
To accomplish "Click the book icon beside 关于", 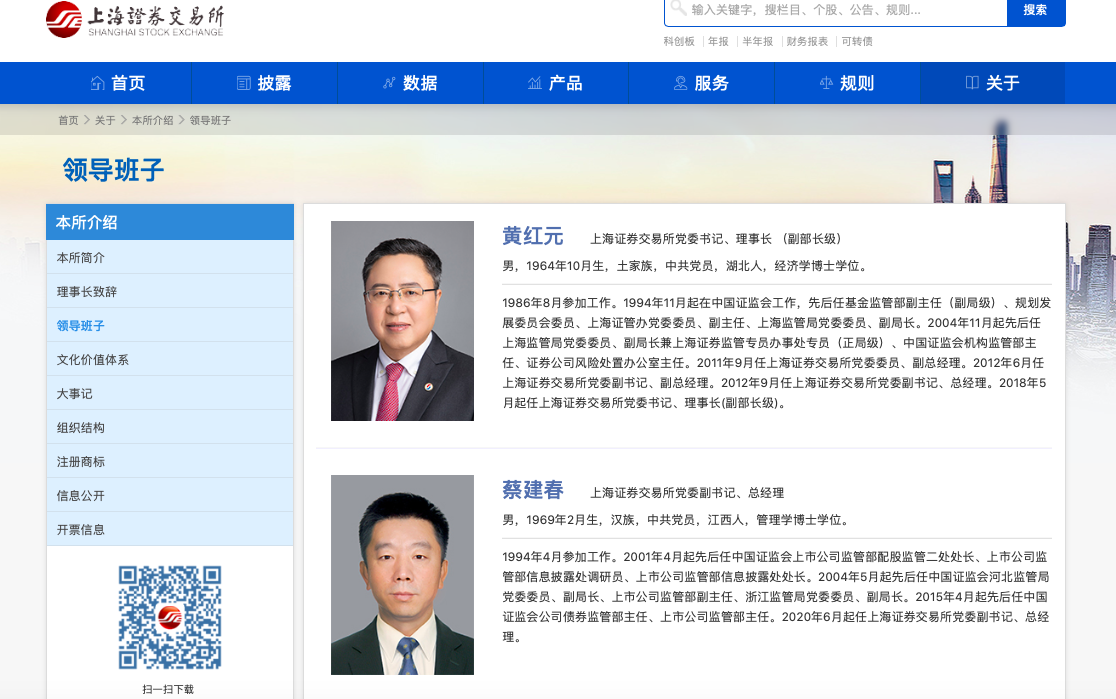I will coord(972,83).
